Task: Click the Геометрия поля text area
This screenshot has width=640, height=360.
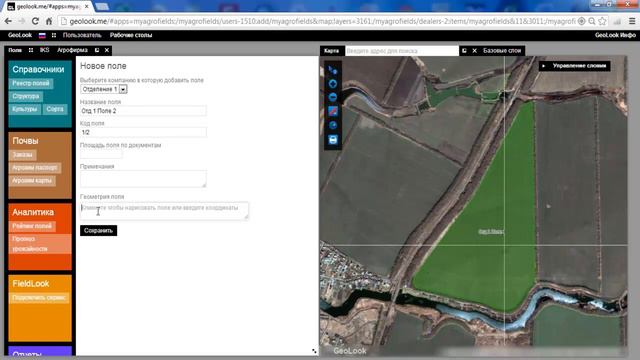Action: (x=164, y=211)
